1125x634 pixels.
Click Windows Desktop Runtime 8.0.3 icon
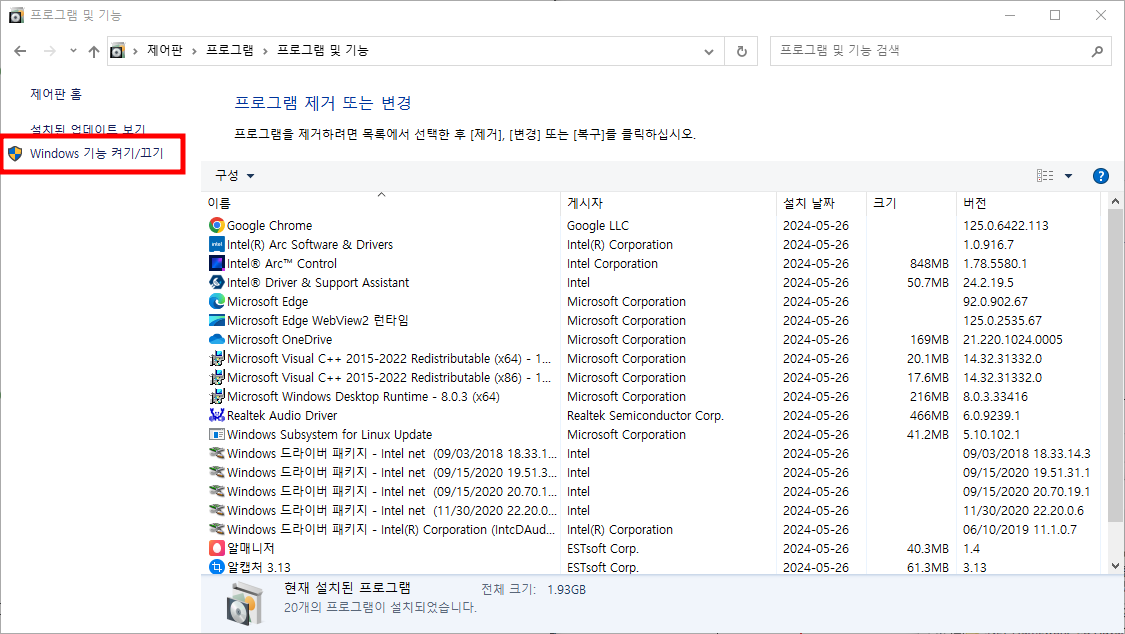217,397
